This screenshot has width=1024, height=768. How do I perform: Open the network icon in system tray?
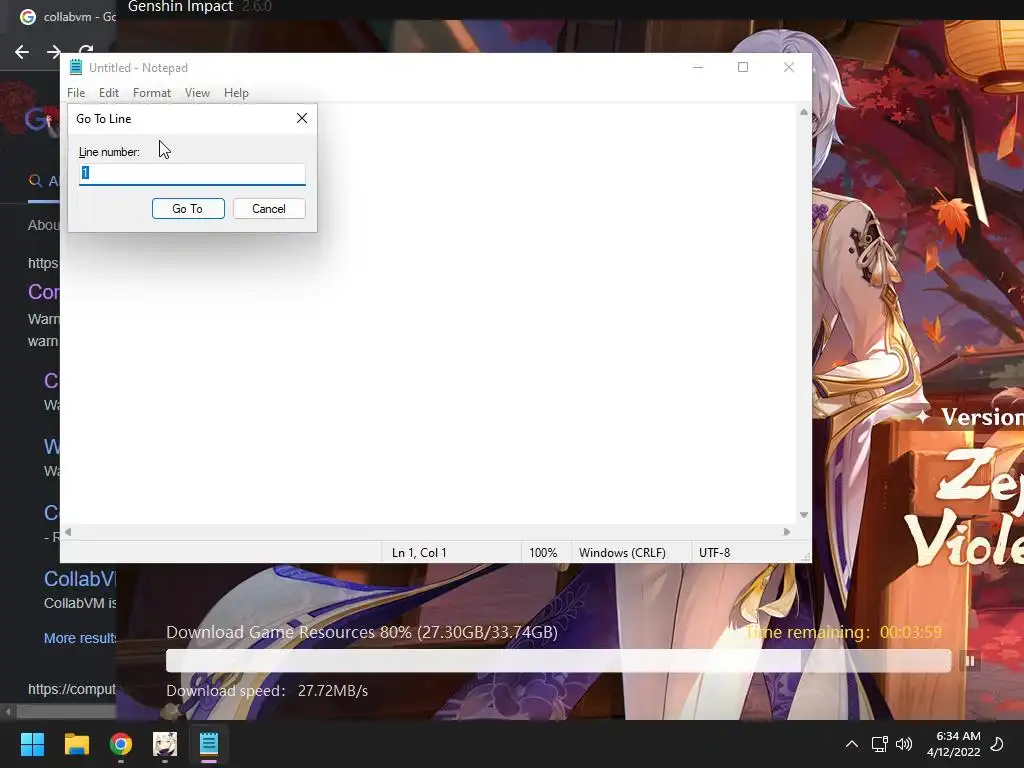[879, 744]
